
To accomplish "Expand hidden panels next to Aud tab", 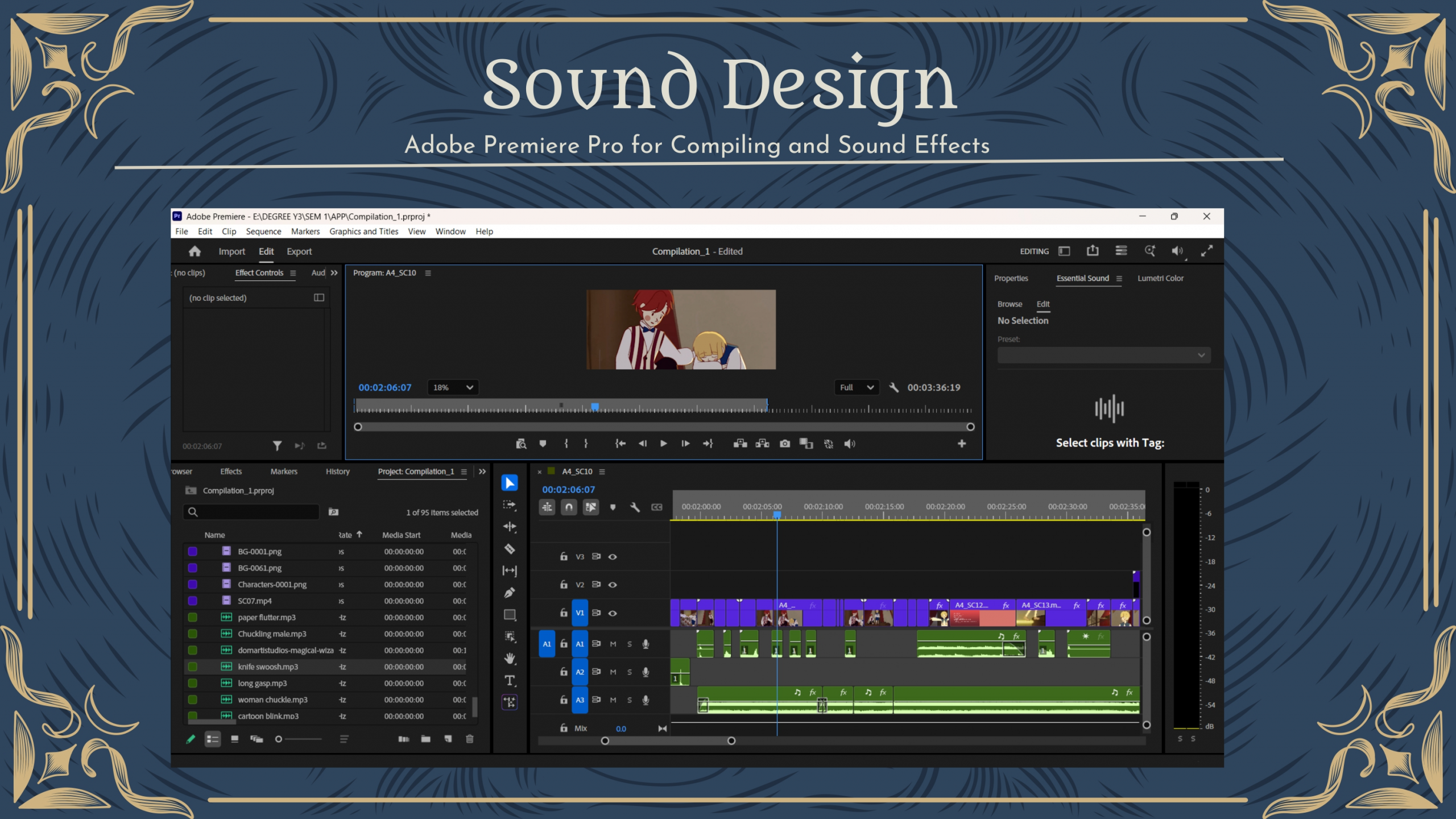I will coord(334,273).
